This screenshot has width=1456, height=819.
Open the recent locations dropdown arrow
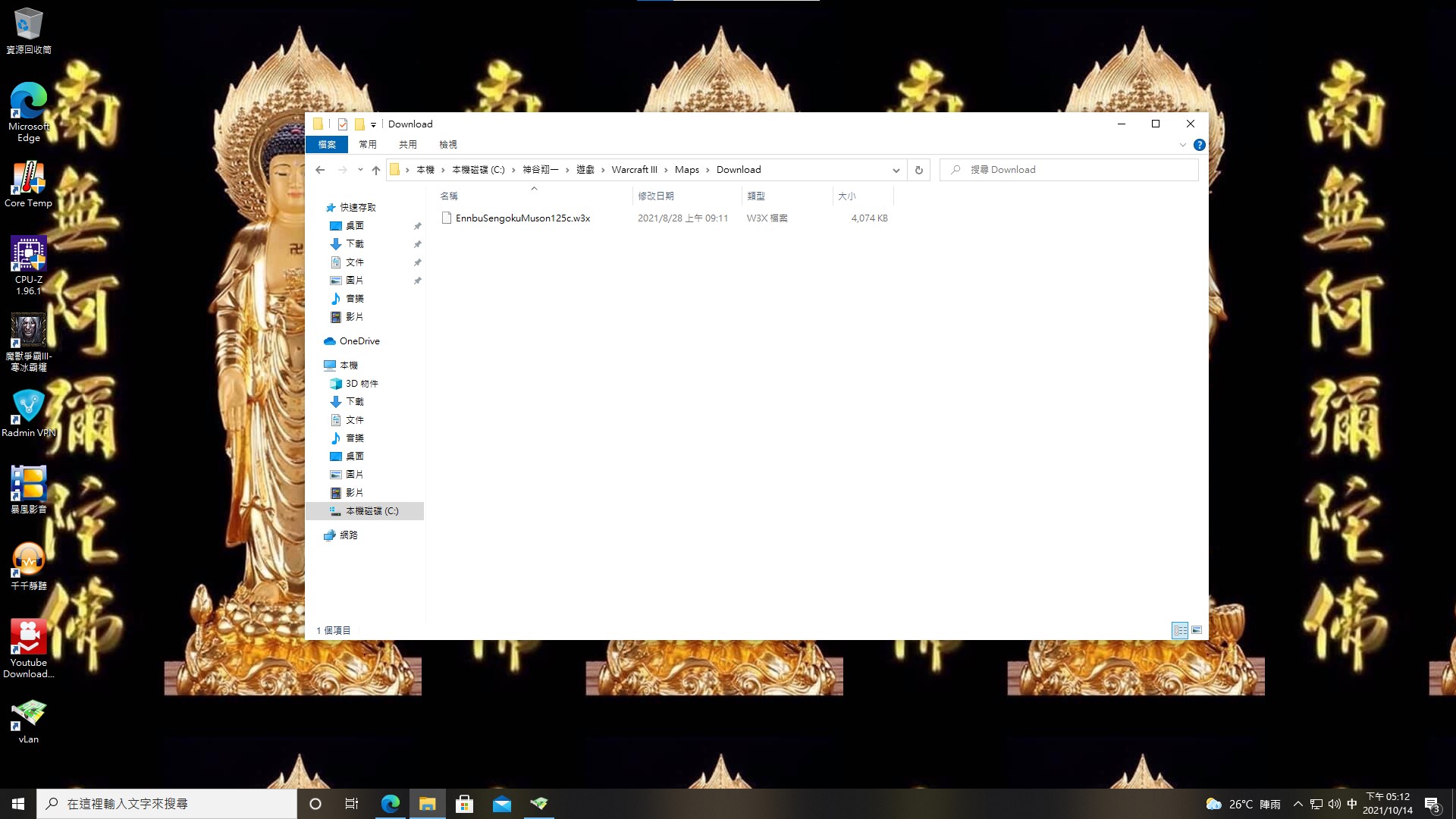coord(360,170)
